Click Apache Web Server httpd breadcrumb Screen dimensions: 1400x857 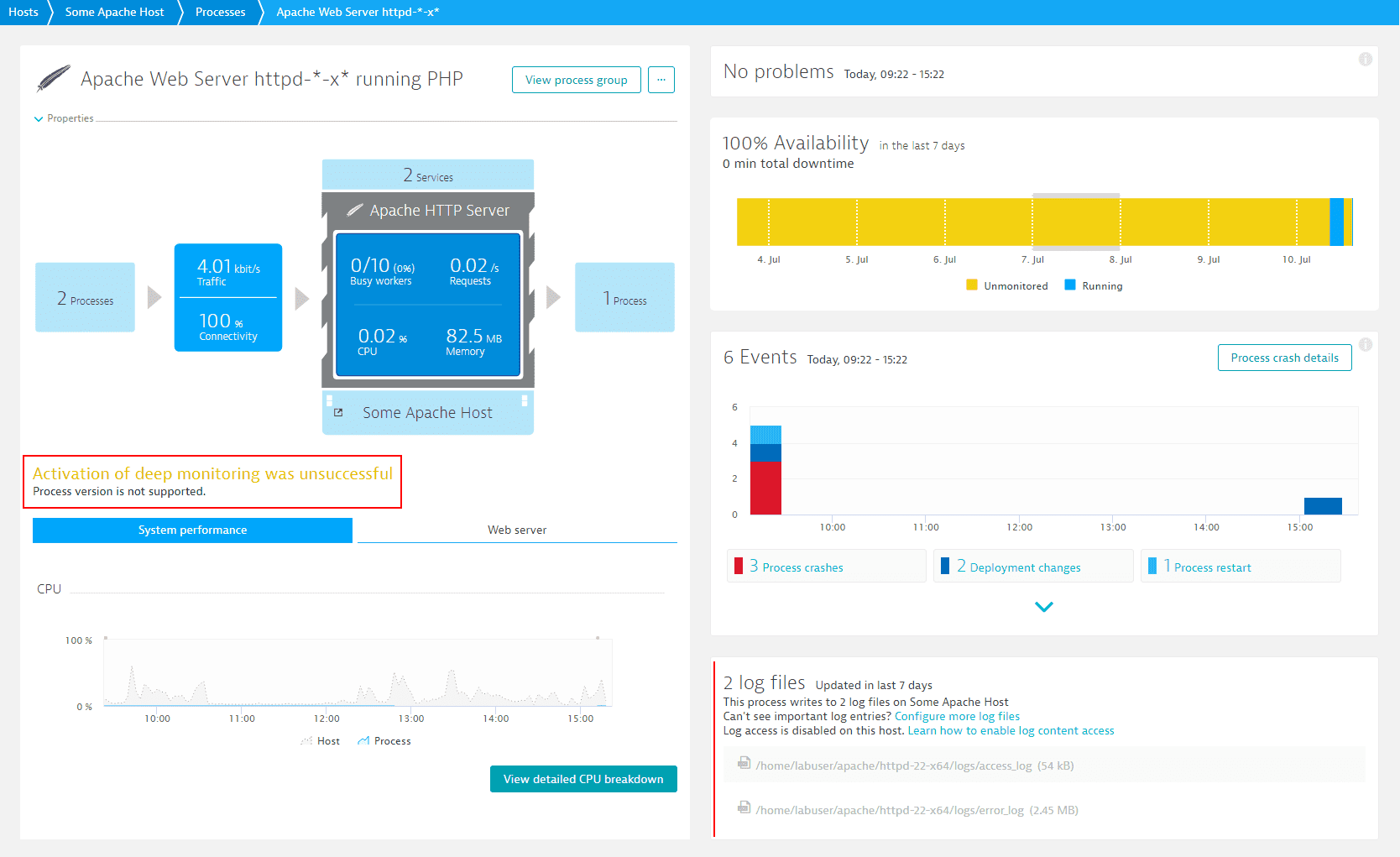click(x=358, y=12)
